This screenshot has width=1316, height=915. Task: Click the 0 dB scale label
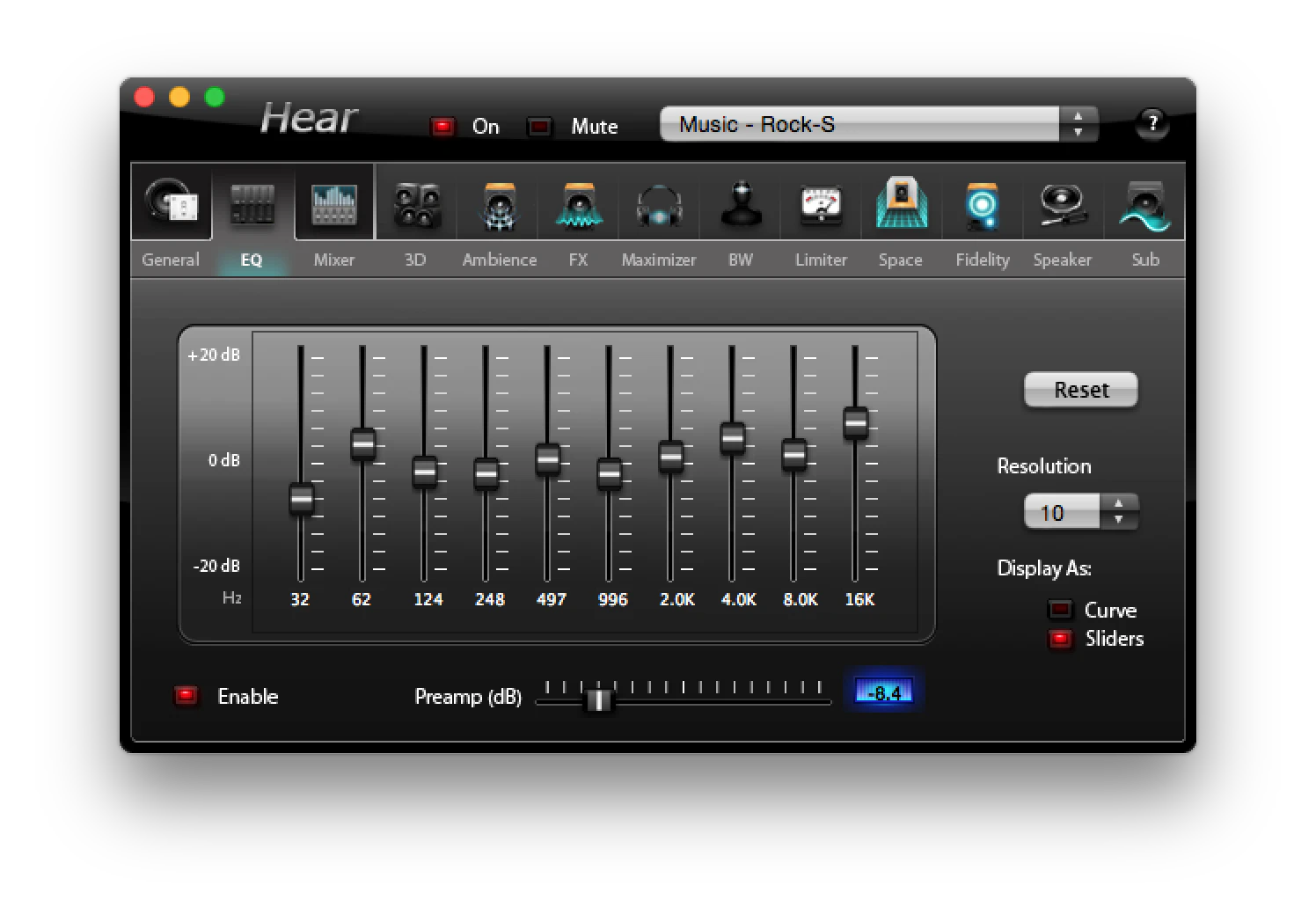pos(223,460)
